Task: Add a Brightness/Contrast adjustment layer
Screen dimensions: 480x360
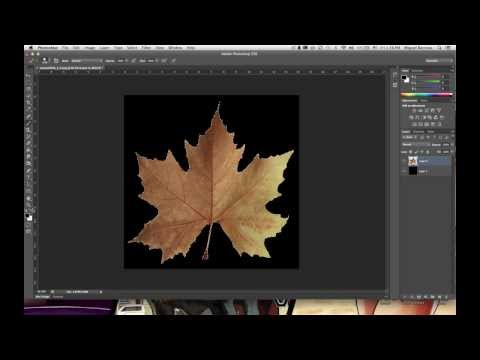Action: click(414, 111)
